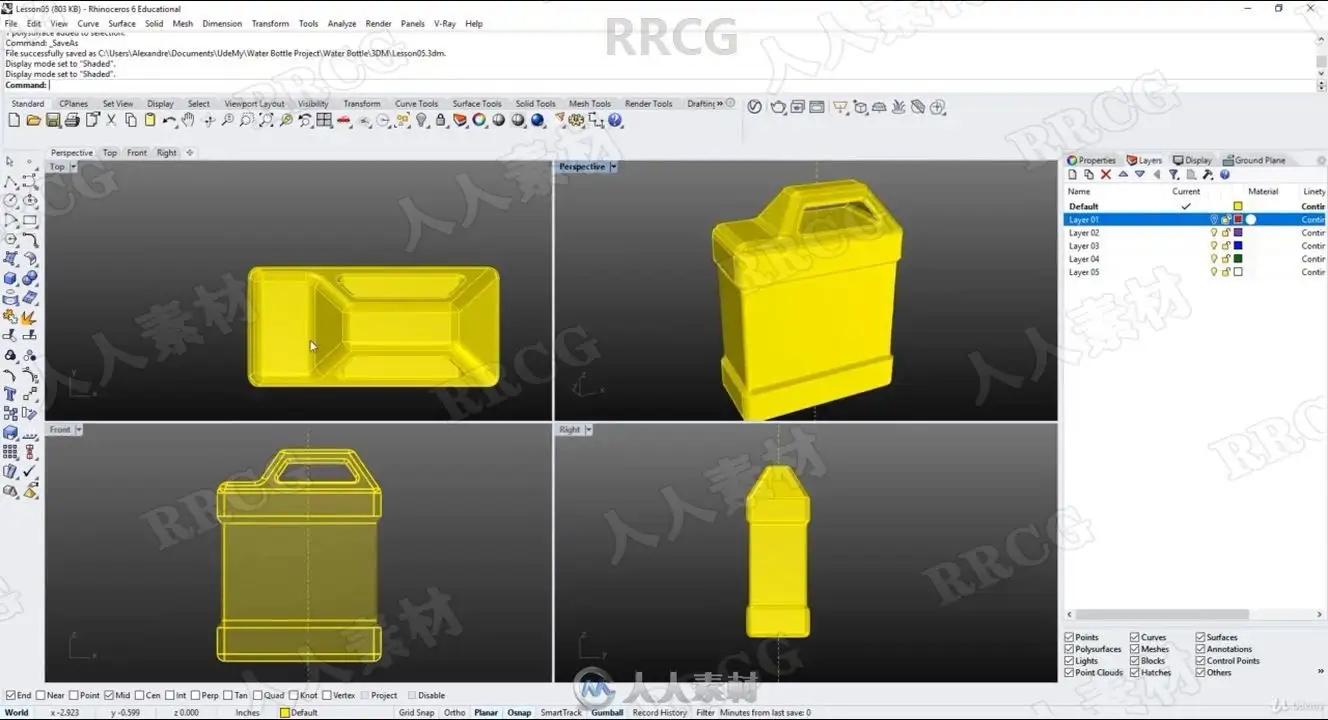Click the Cut scissors icon

pos(111,120)
